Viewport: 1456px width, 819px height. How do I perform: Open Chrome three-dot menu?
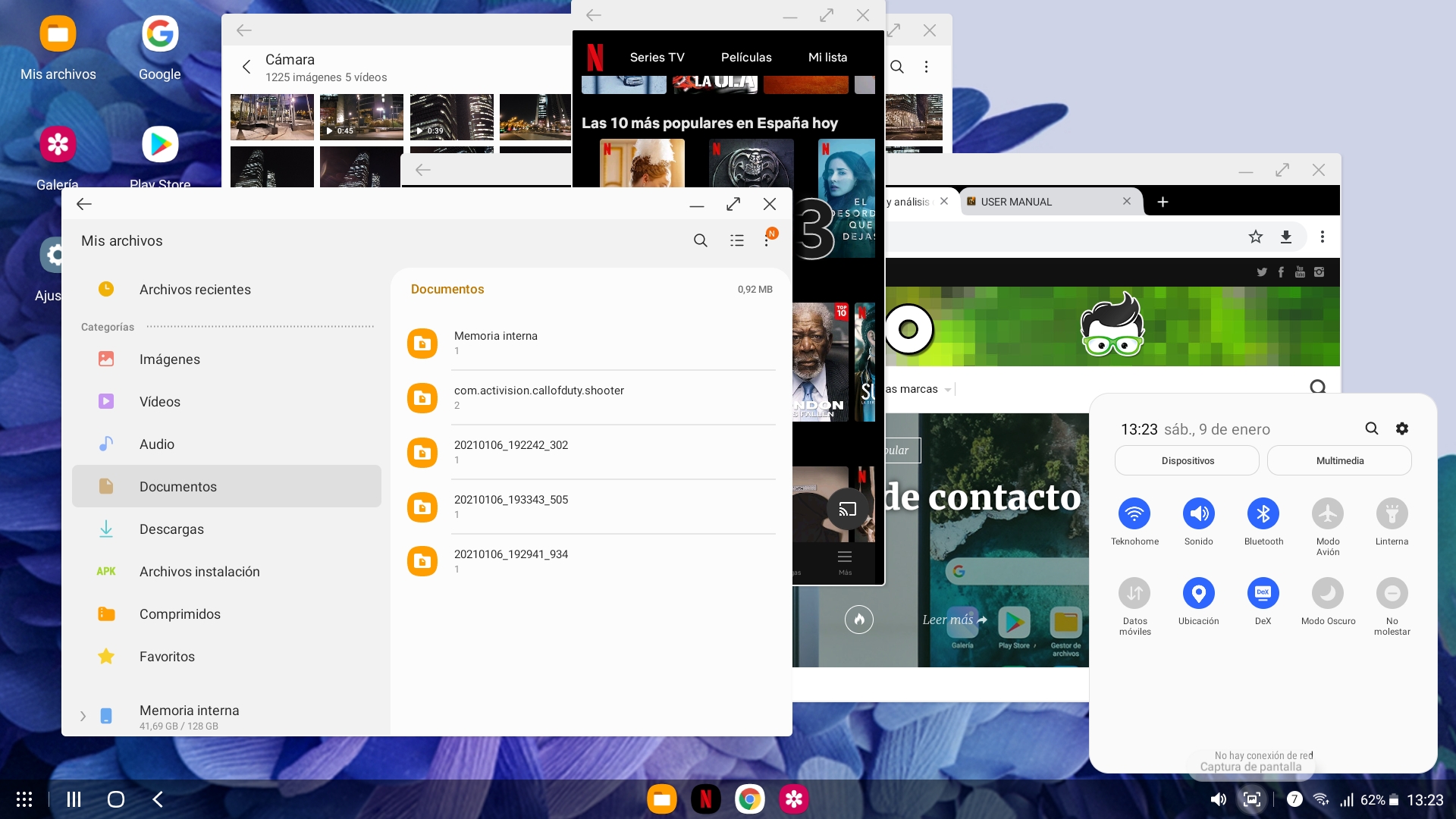tap(1323, 237)
